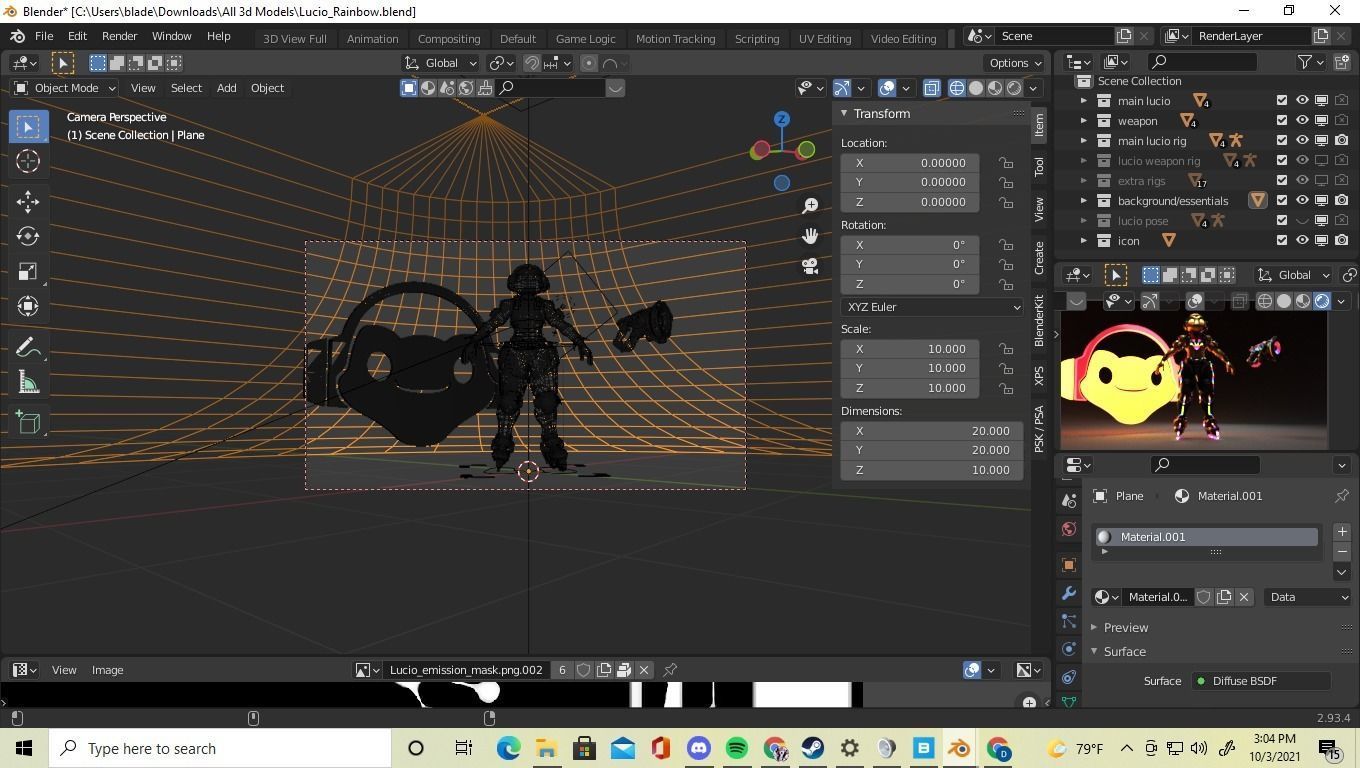Click the Windows taskbar search box
Screen dimensions: 1360x768
pos(221,748)
